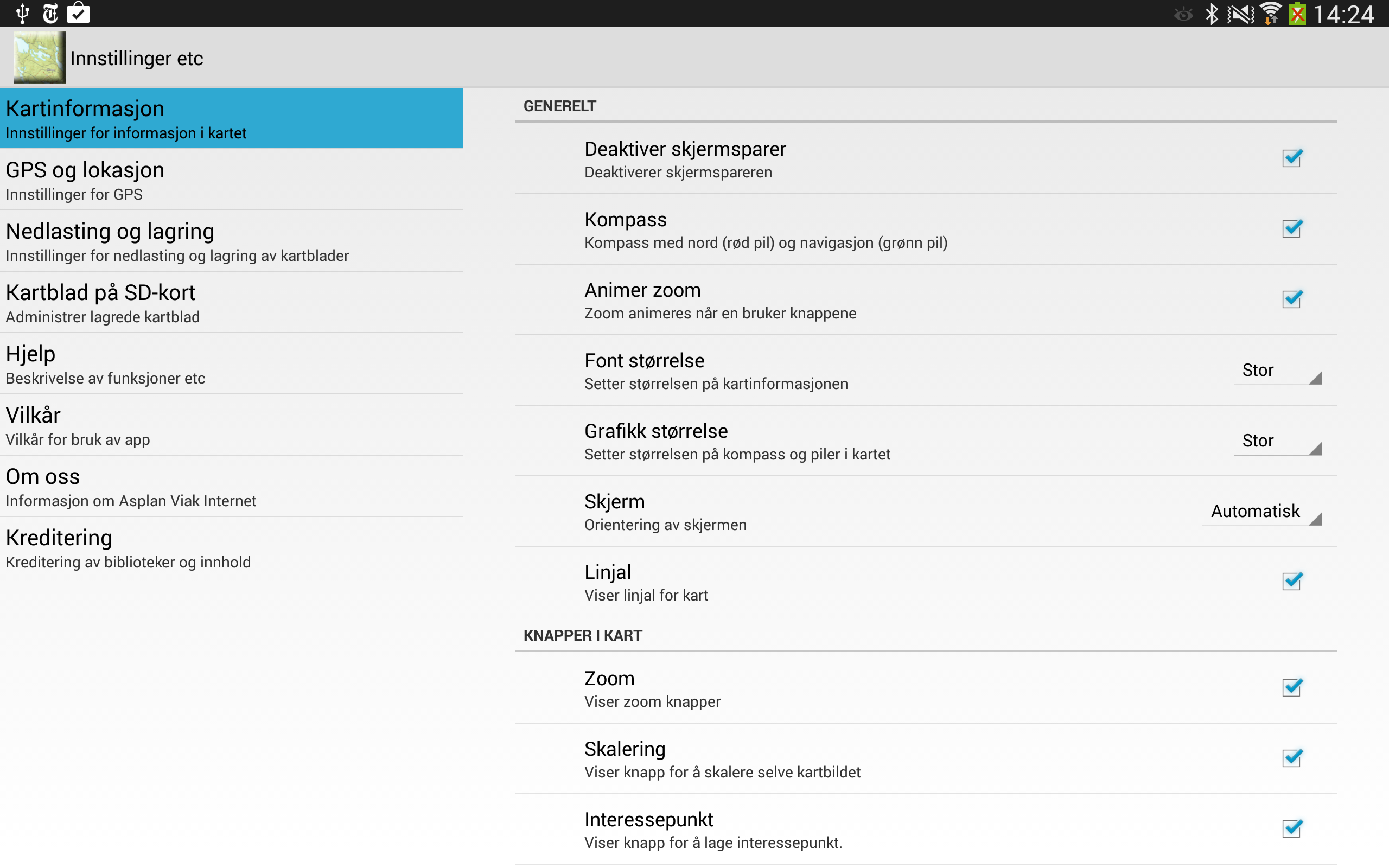
Task: Open Kartblad på SD-kort section
Action: tap(231, 303)
